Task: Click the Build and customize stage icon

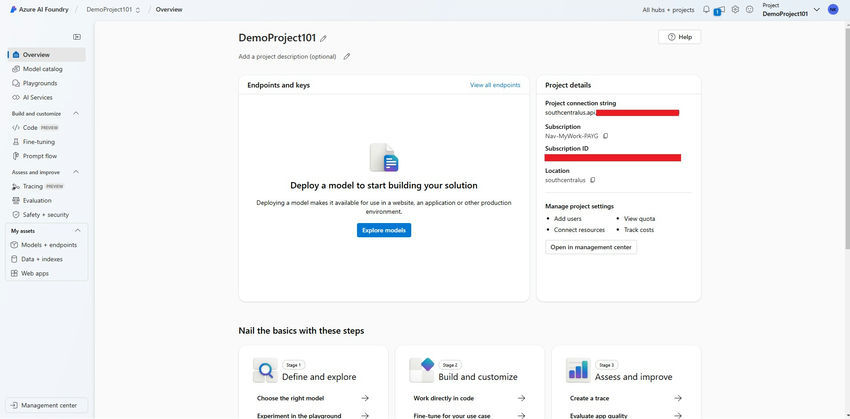Action: coord(422,370)
